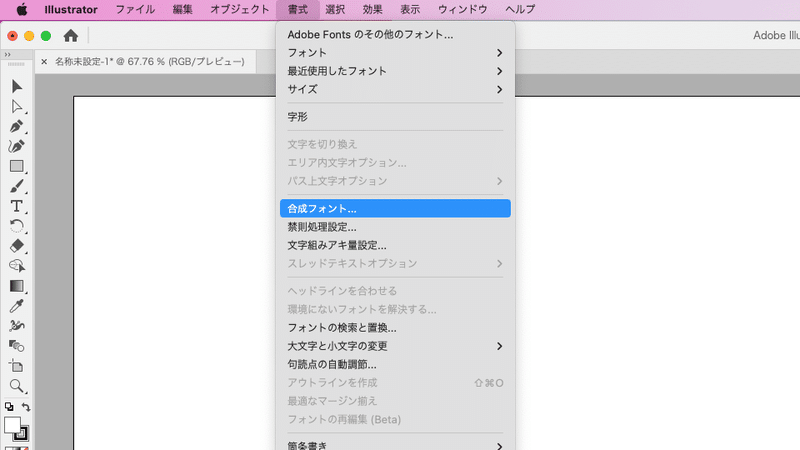Select the Artboard tool
Screen dimensions: 800x450
(16, 366)
